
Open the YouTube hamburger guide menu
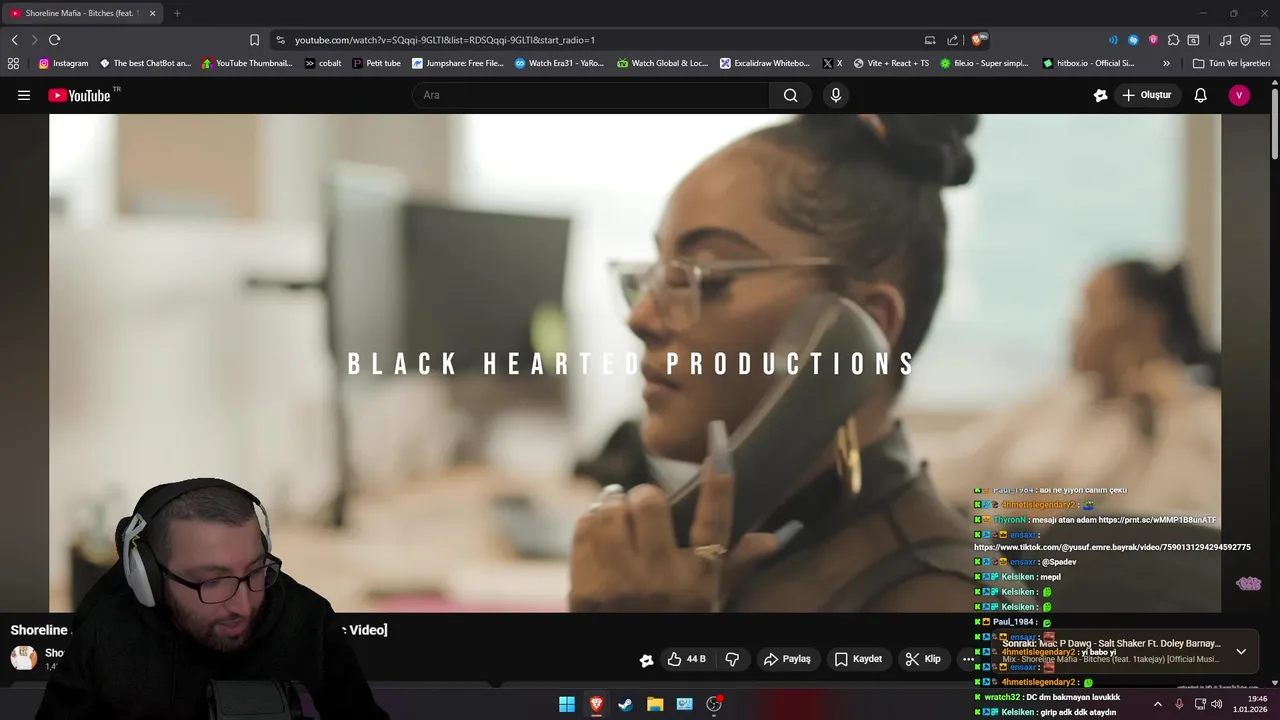click(x=24, y=95)
